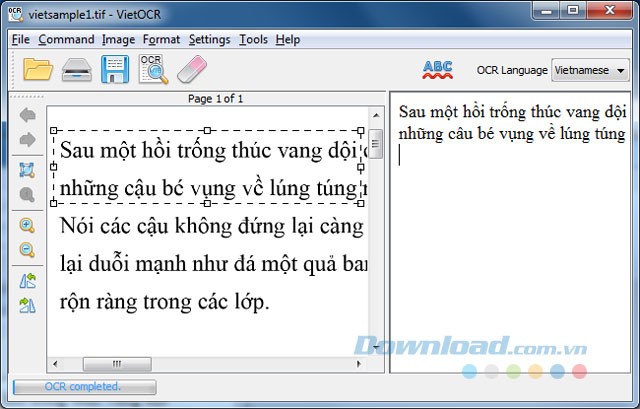Click the output line 'những câu bé vụng về lúng túng'

pyautogui.click(x=512, y=134)
